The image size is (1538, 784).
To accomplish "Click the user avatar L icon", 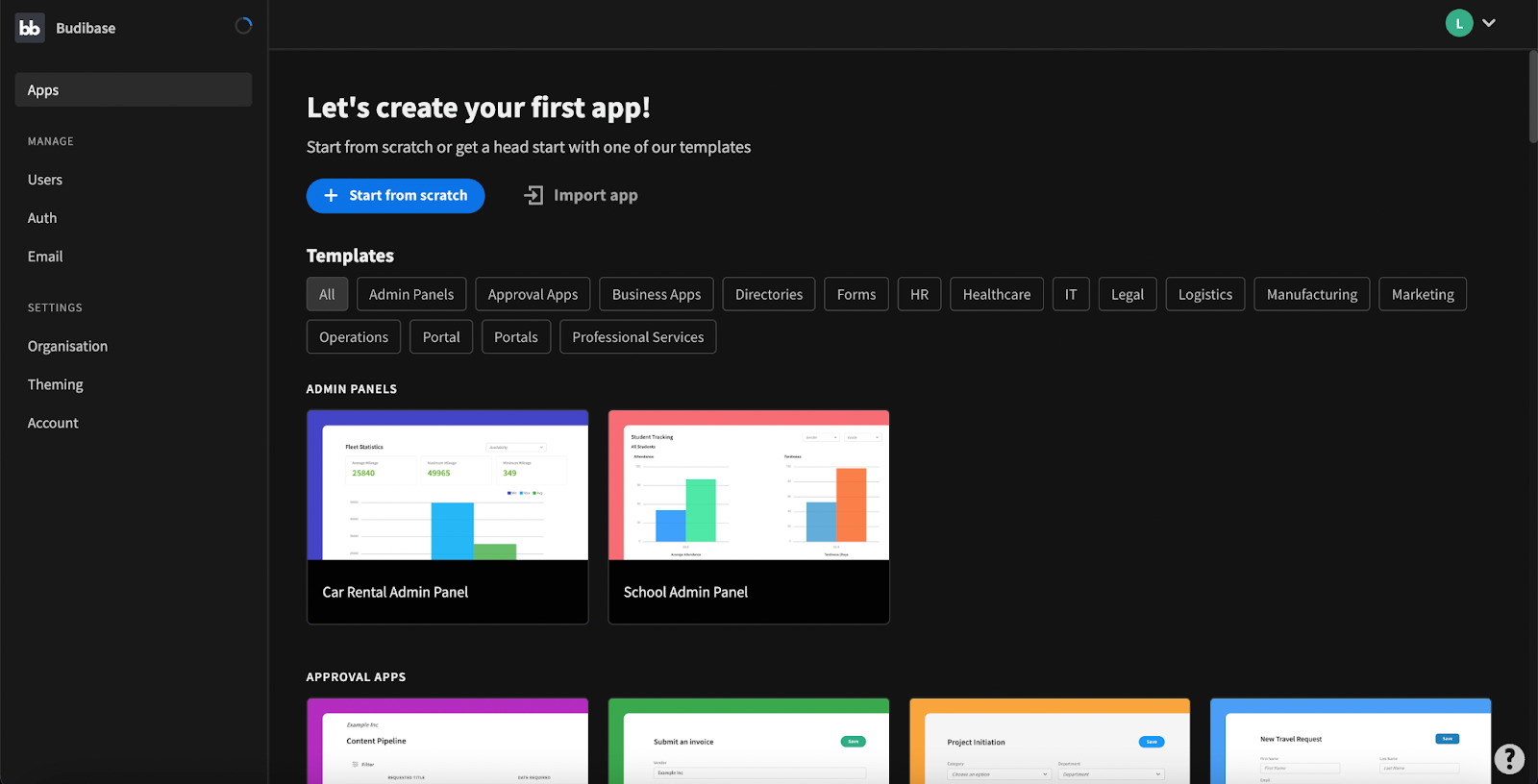I will (1459, 23).
